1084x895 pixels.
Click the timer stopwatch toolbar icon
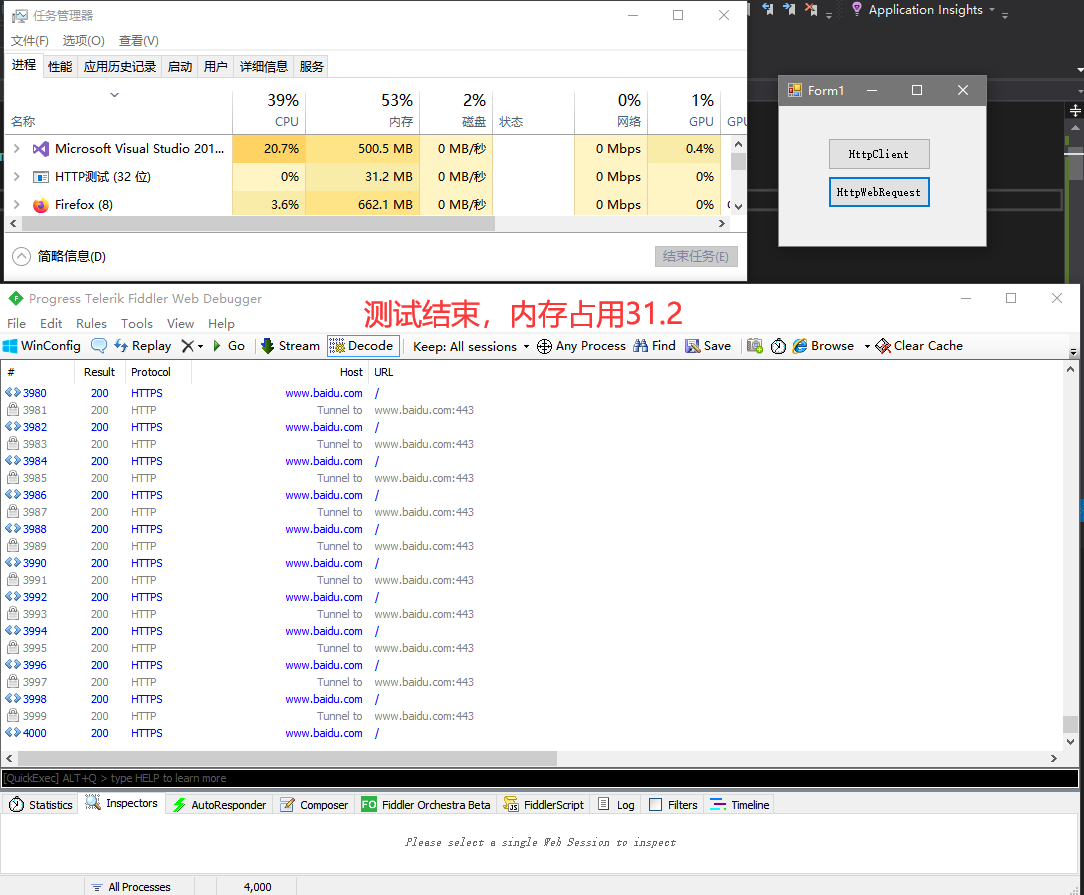(778, 346)
